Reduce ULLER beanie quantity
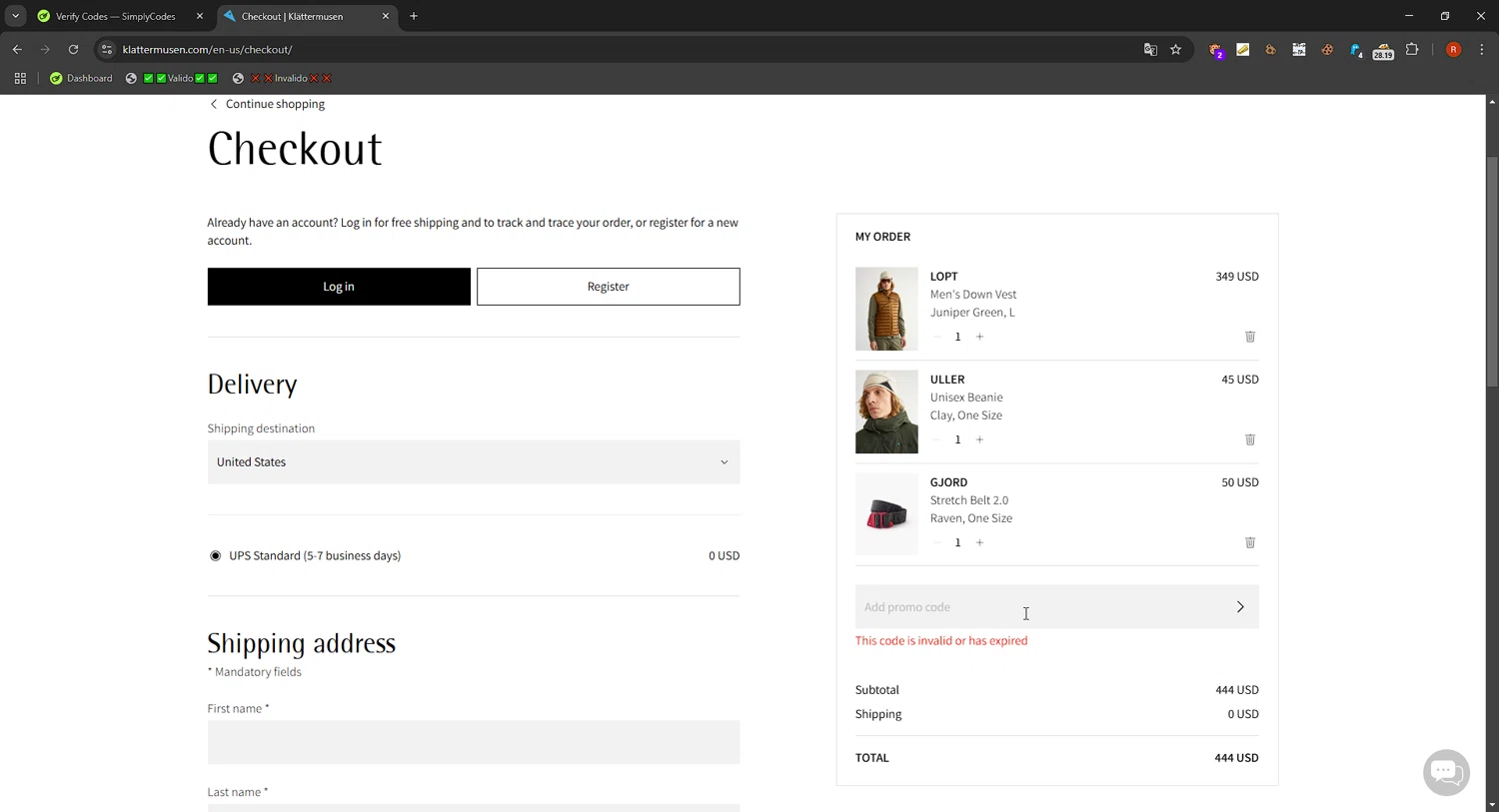This screenshot has width=1499, height=812. (936, 439)
